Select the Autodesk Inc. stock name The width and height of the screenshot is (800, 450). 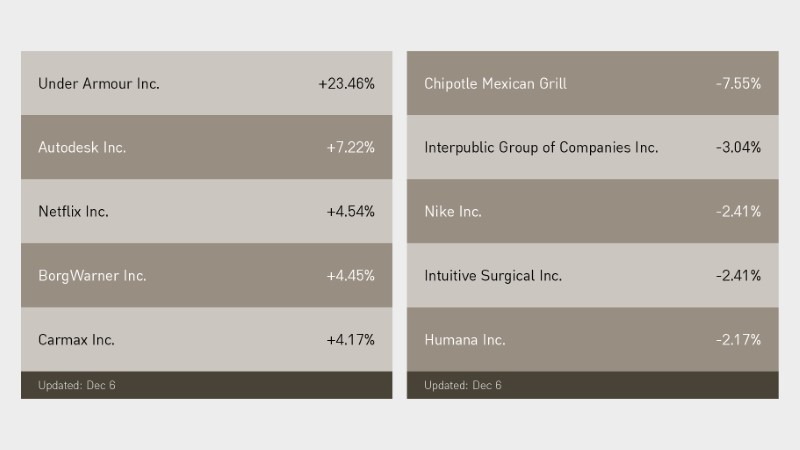(82, 148)
